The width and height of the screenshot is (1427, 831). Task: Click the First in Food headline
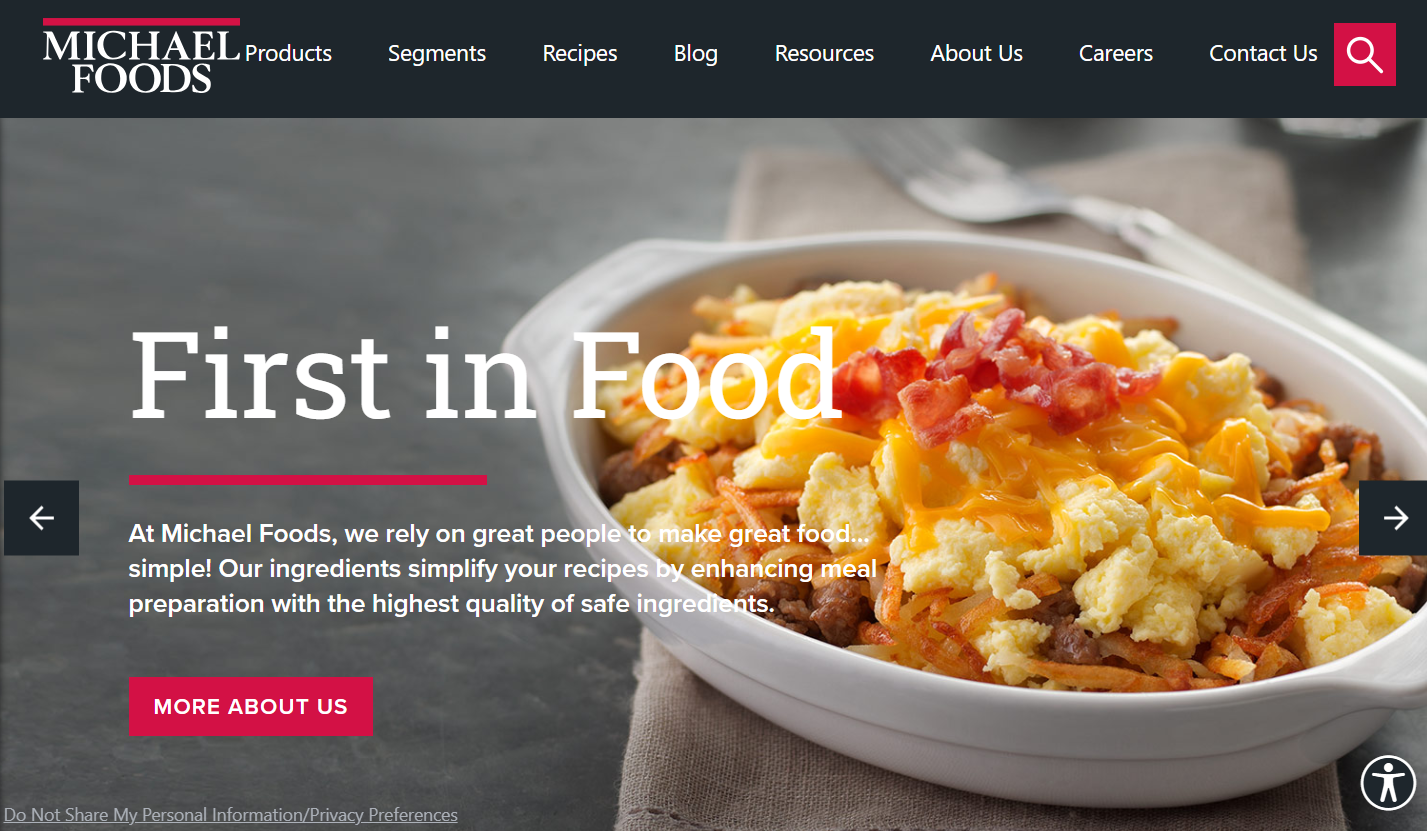coord(485,375)
